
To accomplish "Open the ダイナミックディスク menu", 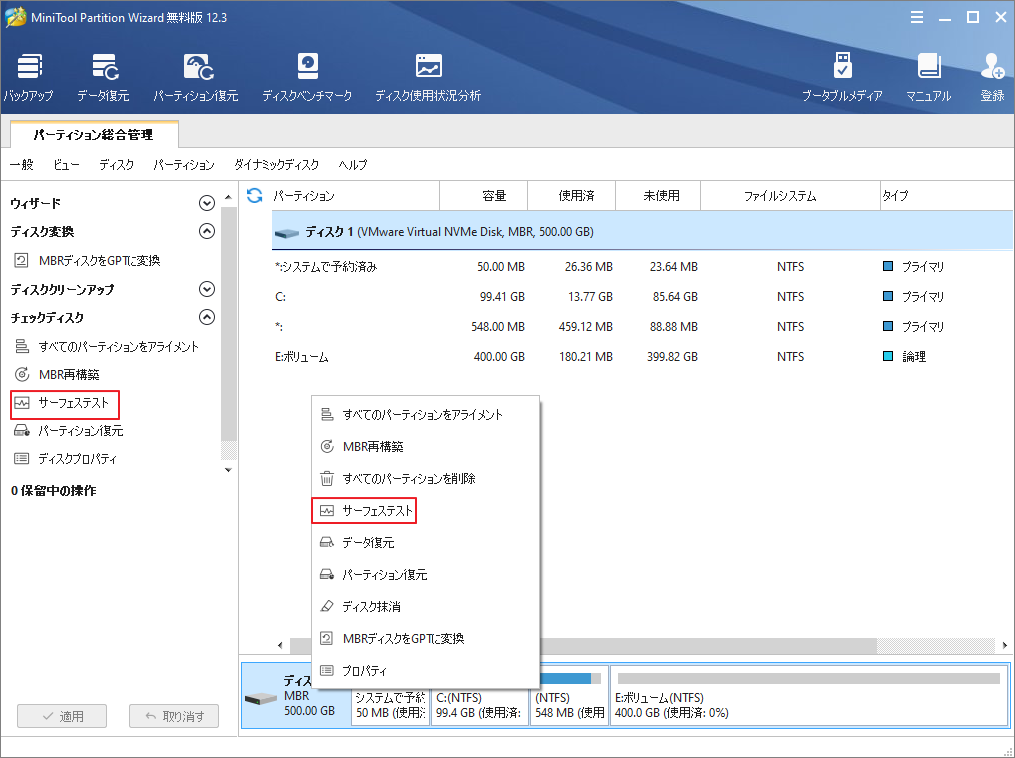I will [x=276, y=165].
